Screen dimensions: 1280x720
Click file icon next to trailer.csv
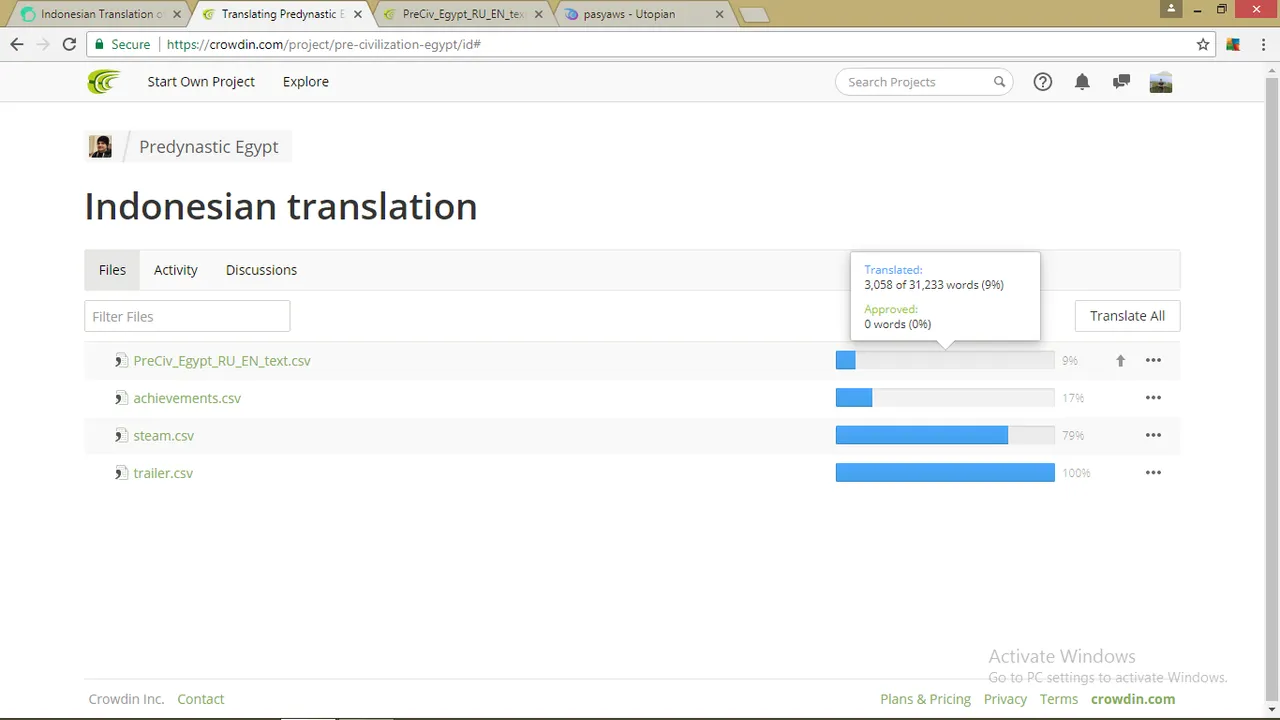[121, 473]
